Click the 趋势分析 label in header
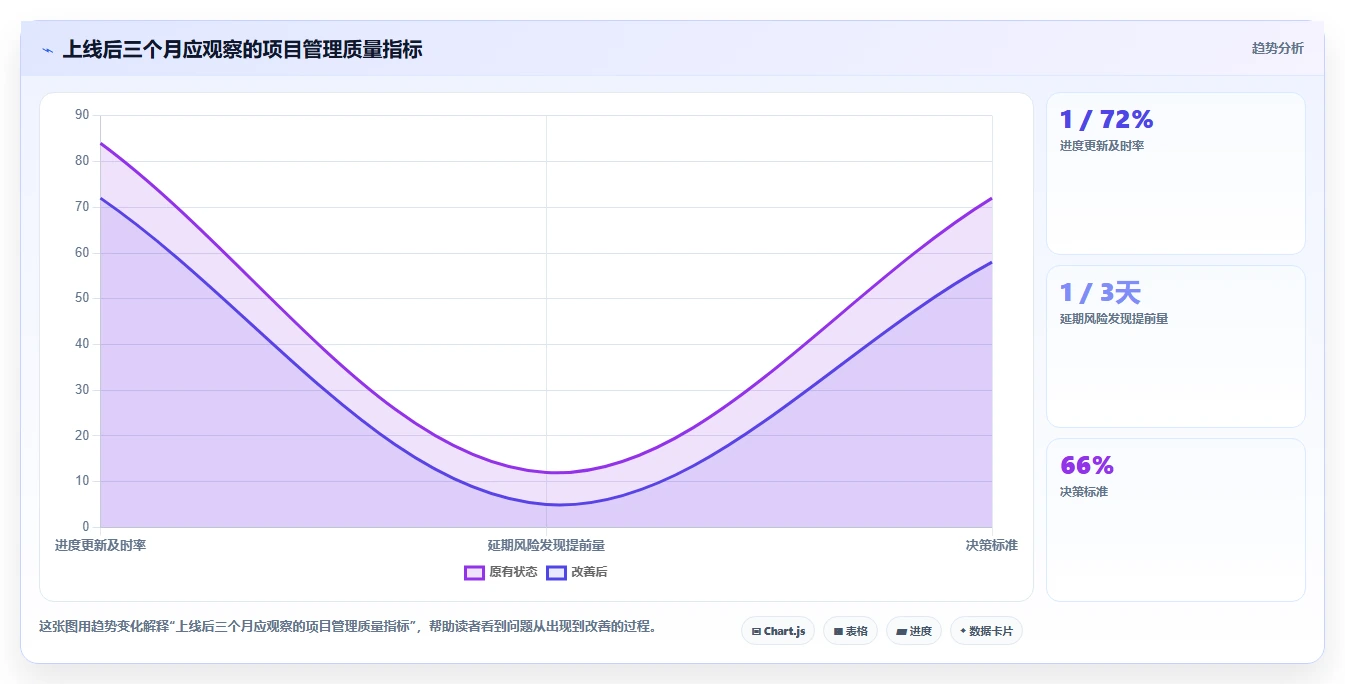 coord(1277,48)
